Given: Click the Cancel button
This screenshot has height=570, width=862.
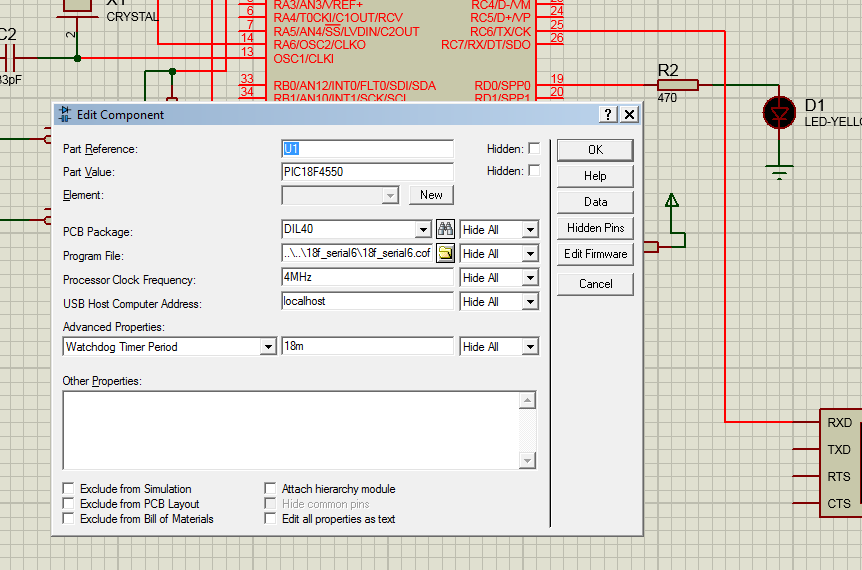Looking at the screenshot, I should pyautogui.click(x=595, y=284).
